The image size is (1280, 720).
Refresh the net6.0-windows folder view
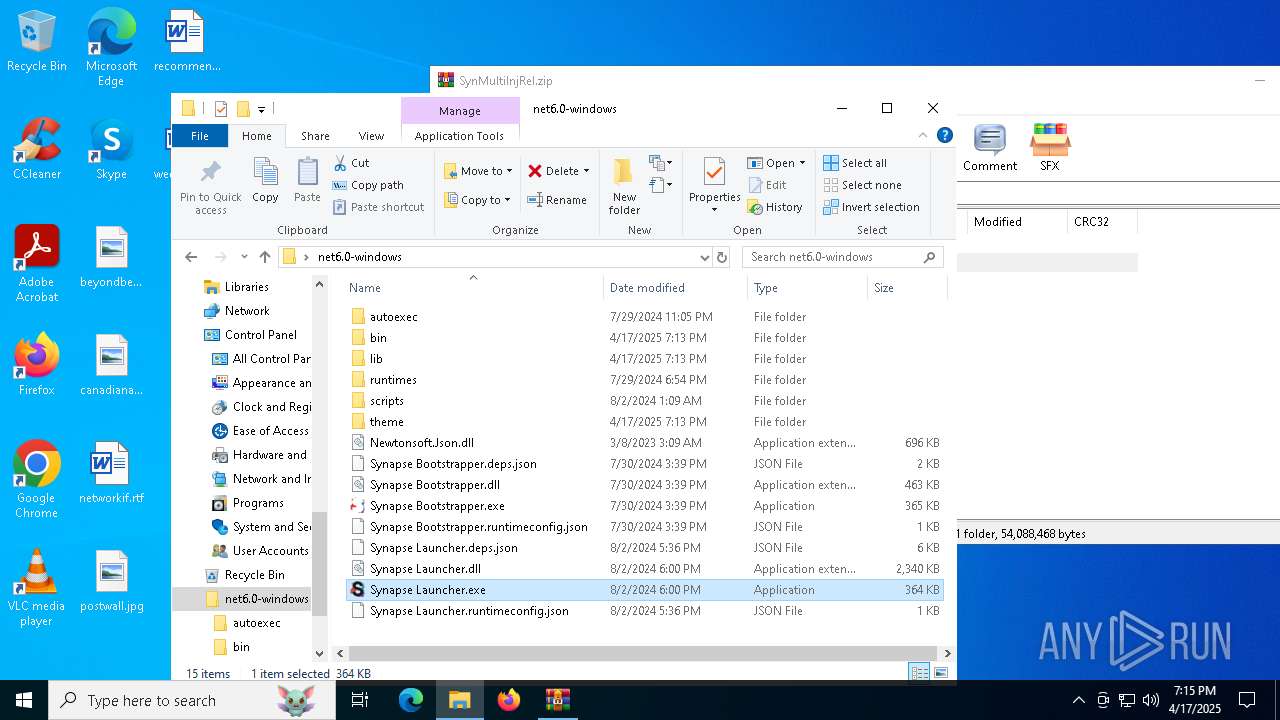pyautogui.click(x=722, y=257)
